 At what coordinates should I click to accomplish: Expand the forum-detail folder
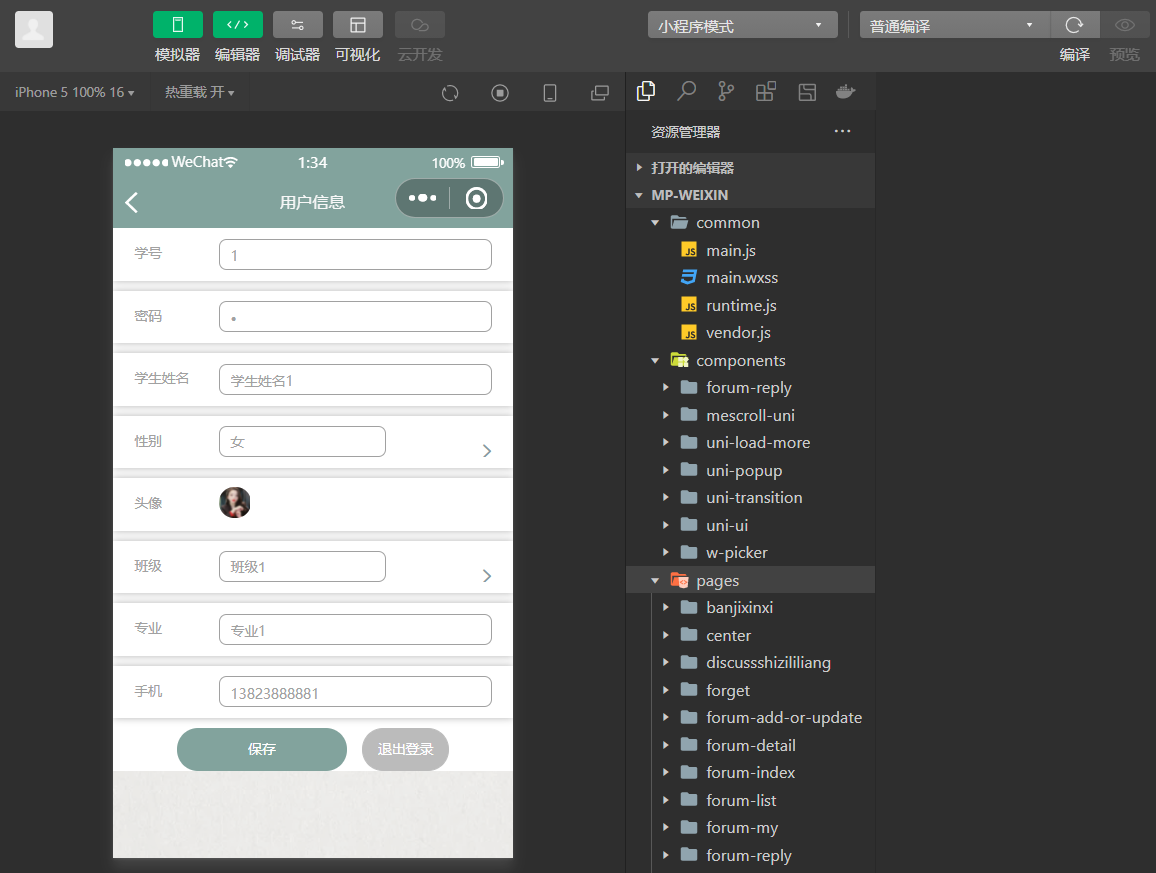tap(751, 745)
